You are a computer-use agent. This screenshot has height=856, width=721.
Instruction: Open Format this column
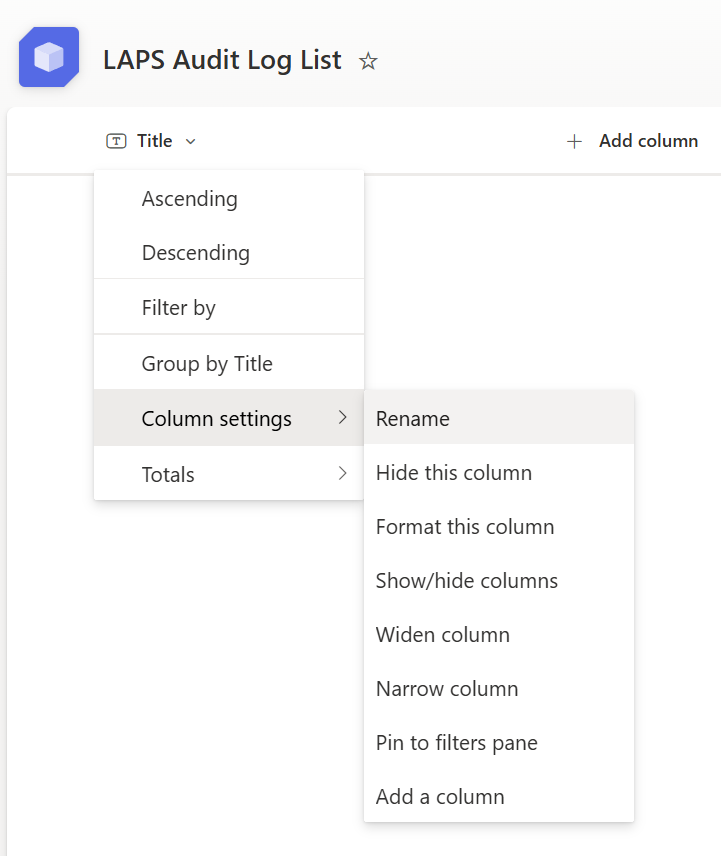point(465,527)
